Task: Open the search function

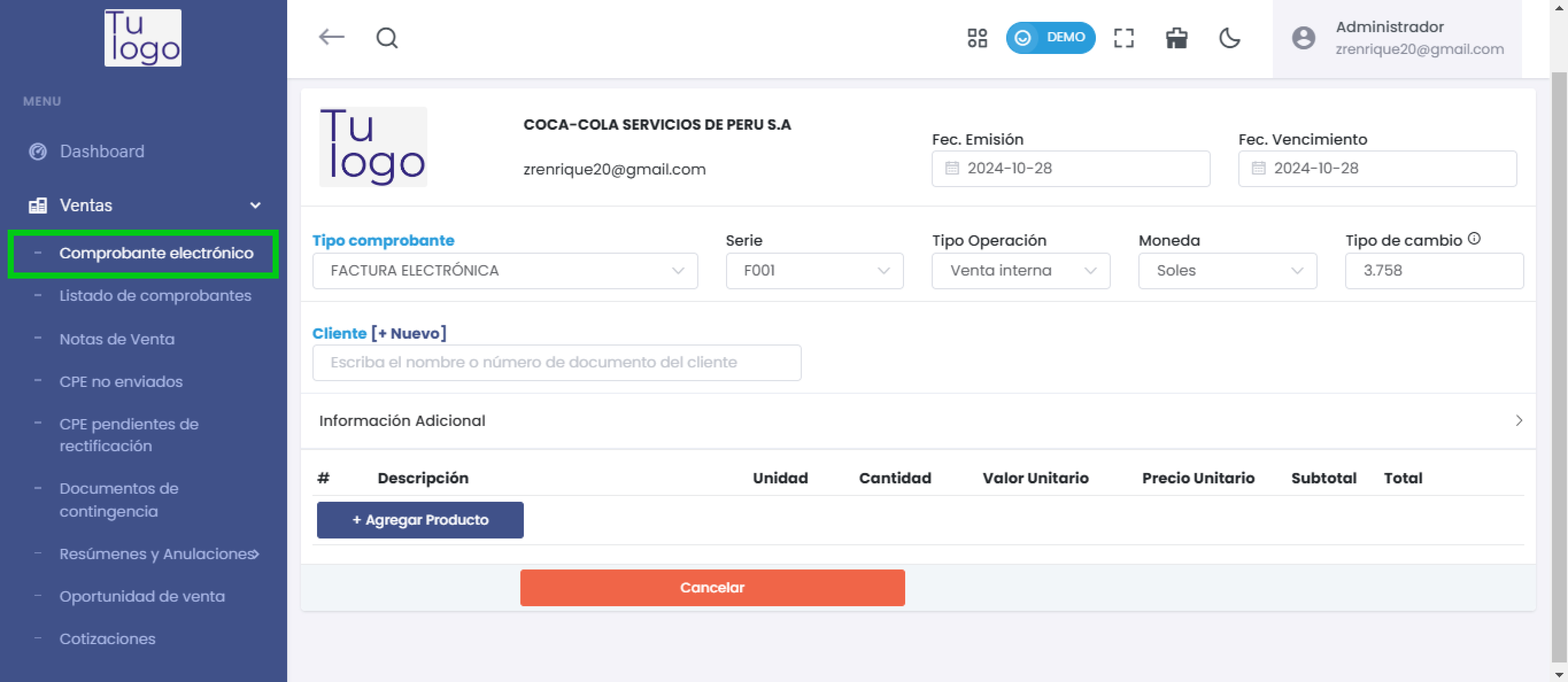Action: click(386, 38)
